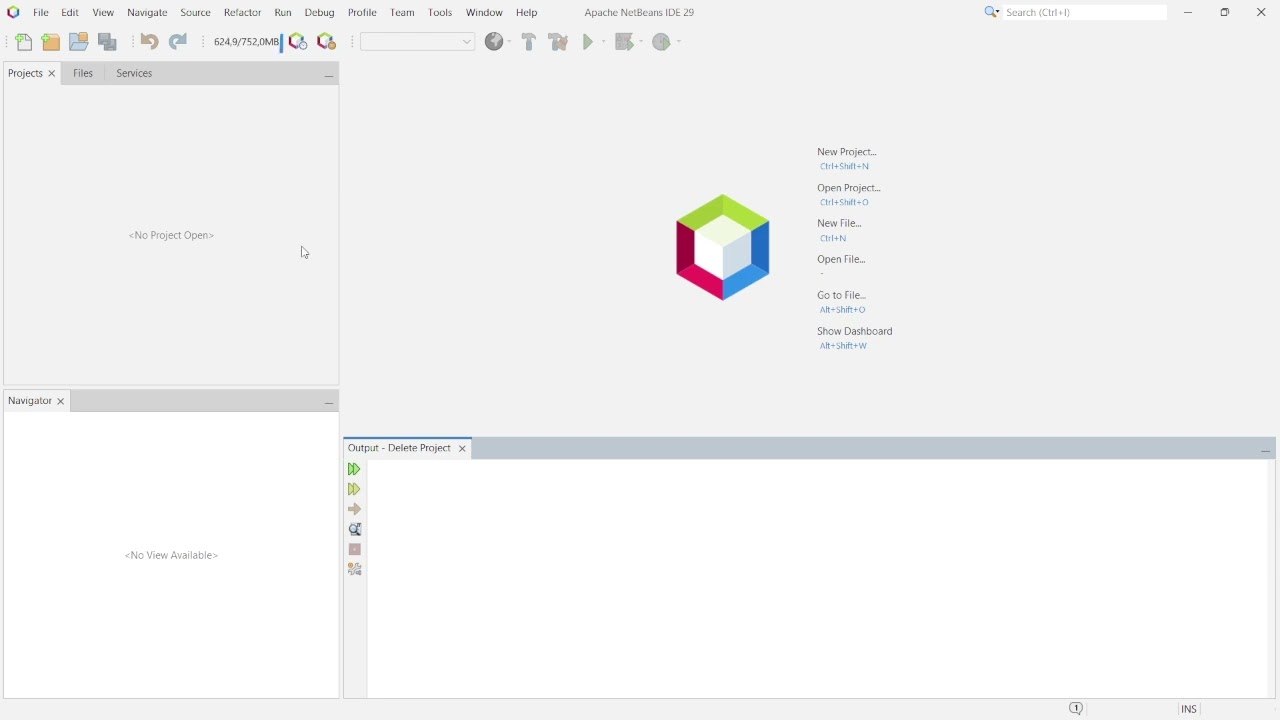The image size is (1280, 720).
Task: Close the Navigator tab
Action: coord(61,403)
